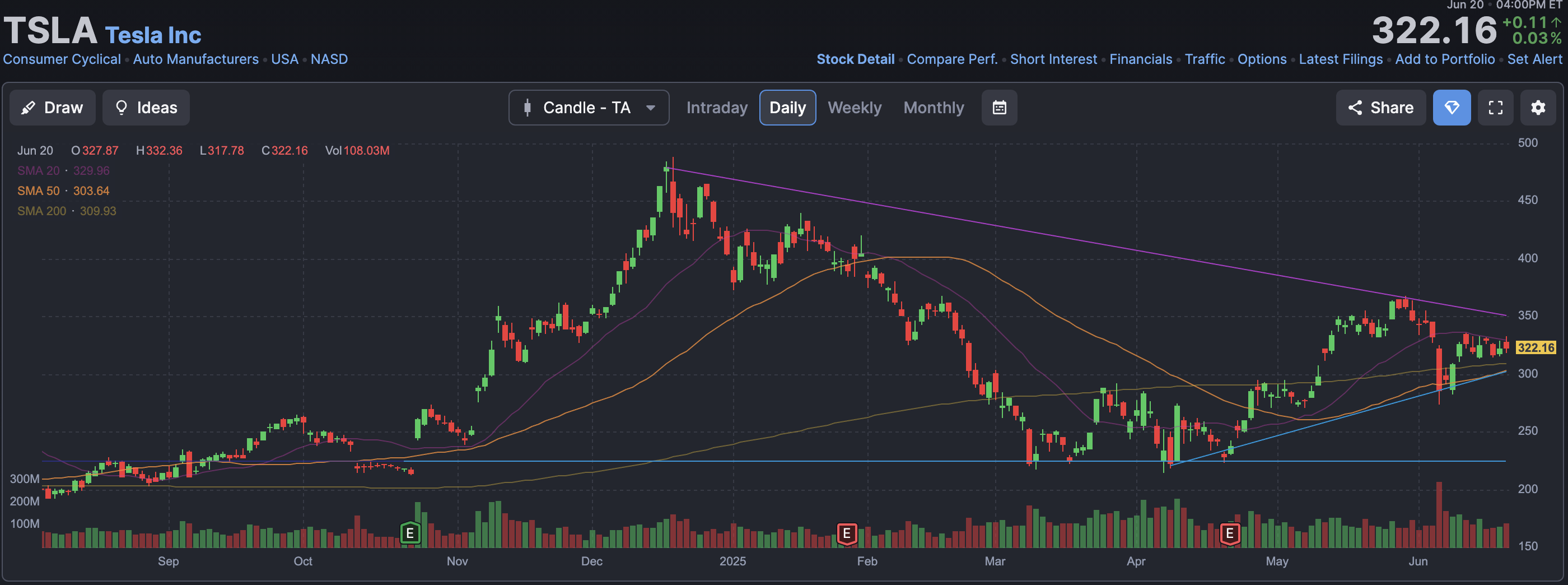Open the Ideas panel
The image size is (1568, 585).
[146, 108]
